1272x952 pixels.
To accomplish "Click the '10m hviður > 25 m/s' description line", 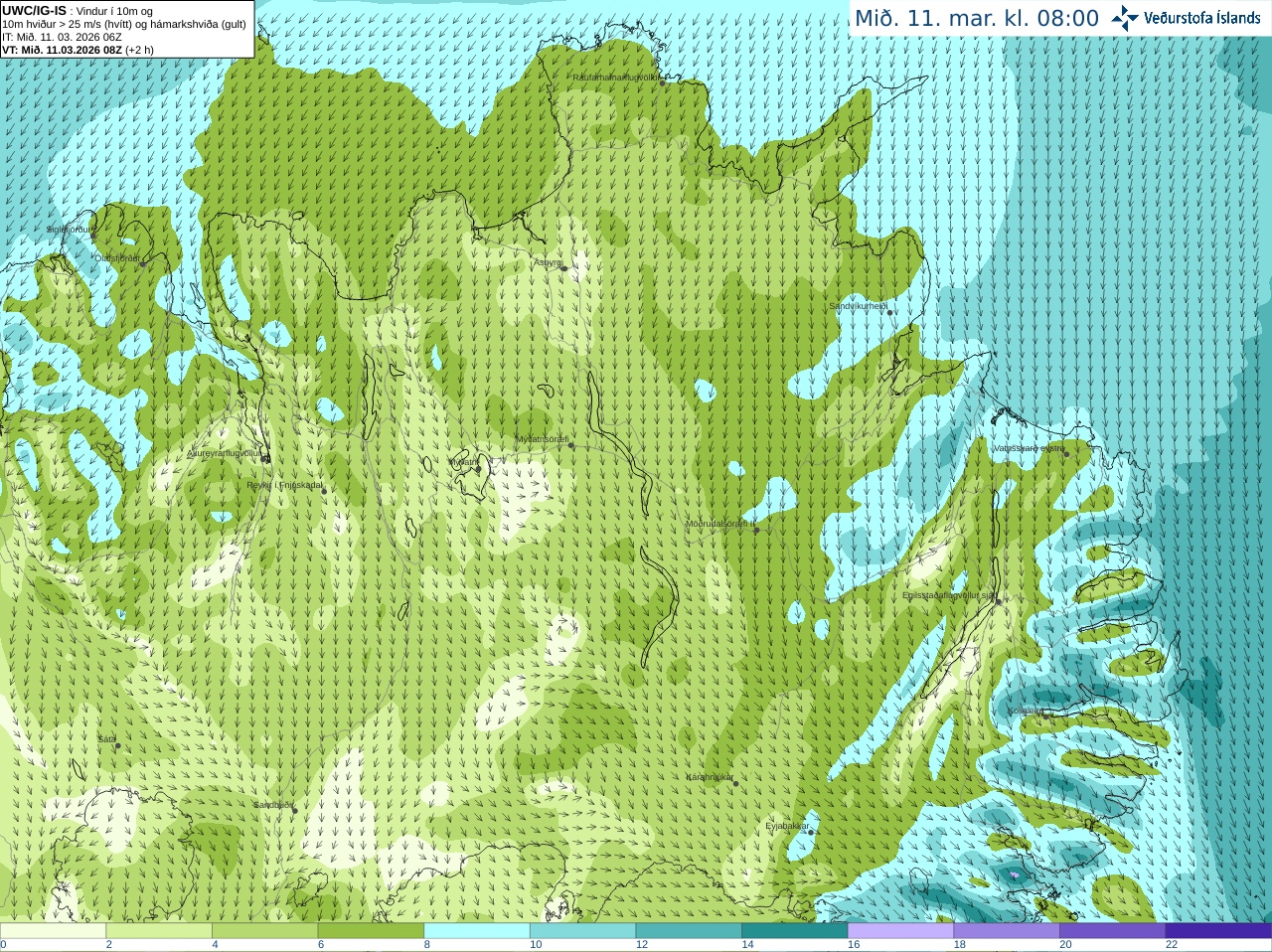I will [124, 24].
